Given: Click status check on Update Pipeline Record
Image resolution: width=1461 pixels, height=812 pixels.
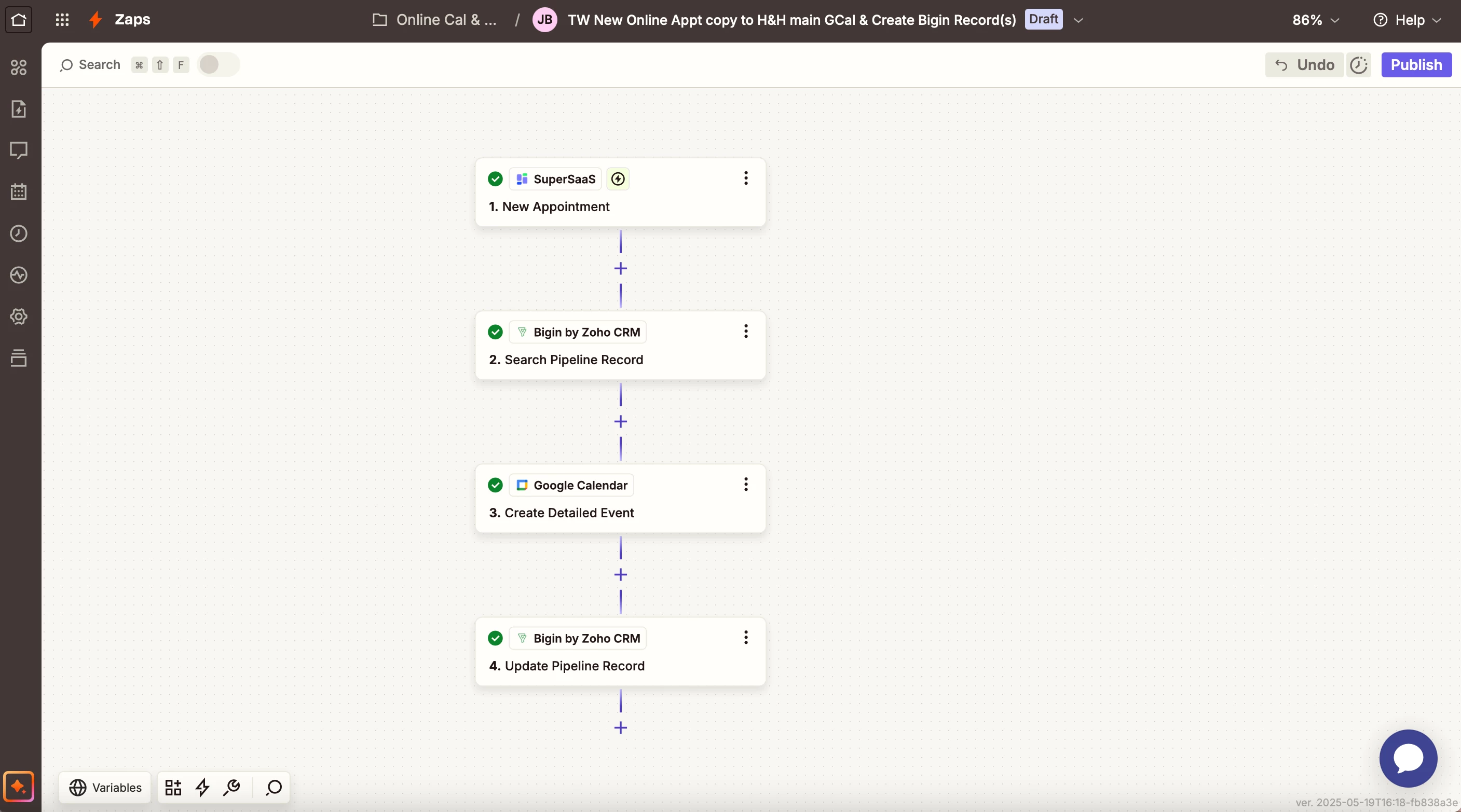Looking at the screenshot, I should (x=495, y=639).
